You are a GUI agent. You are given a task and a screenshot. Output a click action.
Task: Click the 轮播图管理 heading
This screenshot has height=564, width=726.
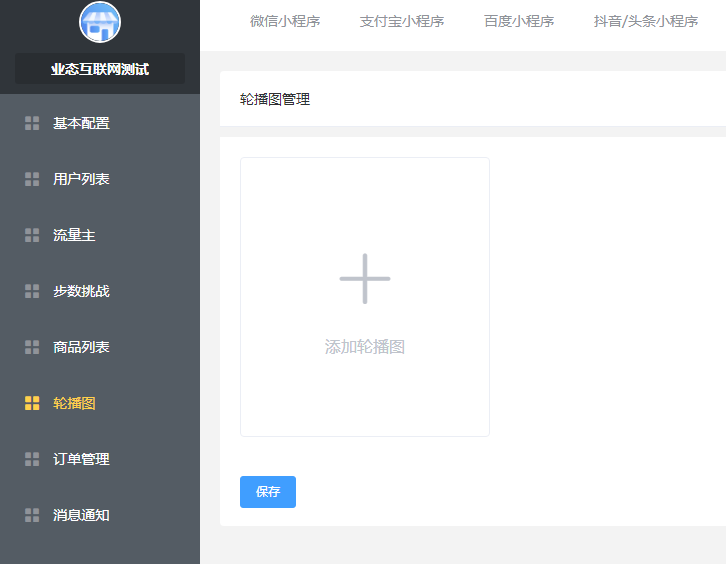275,99
